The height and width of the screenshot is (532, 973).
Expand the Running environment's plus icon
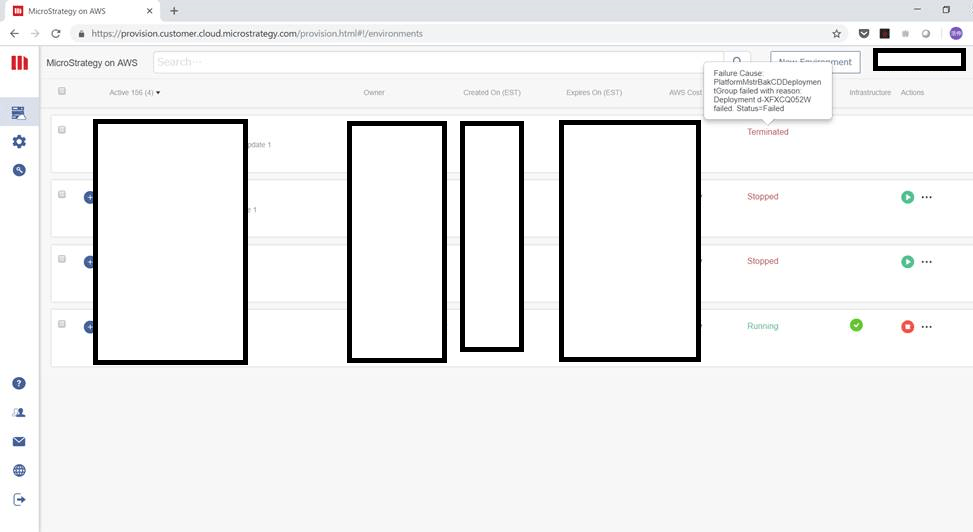(89, 327)
